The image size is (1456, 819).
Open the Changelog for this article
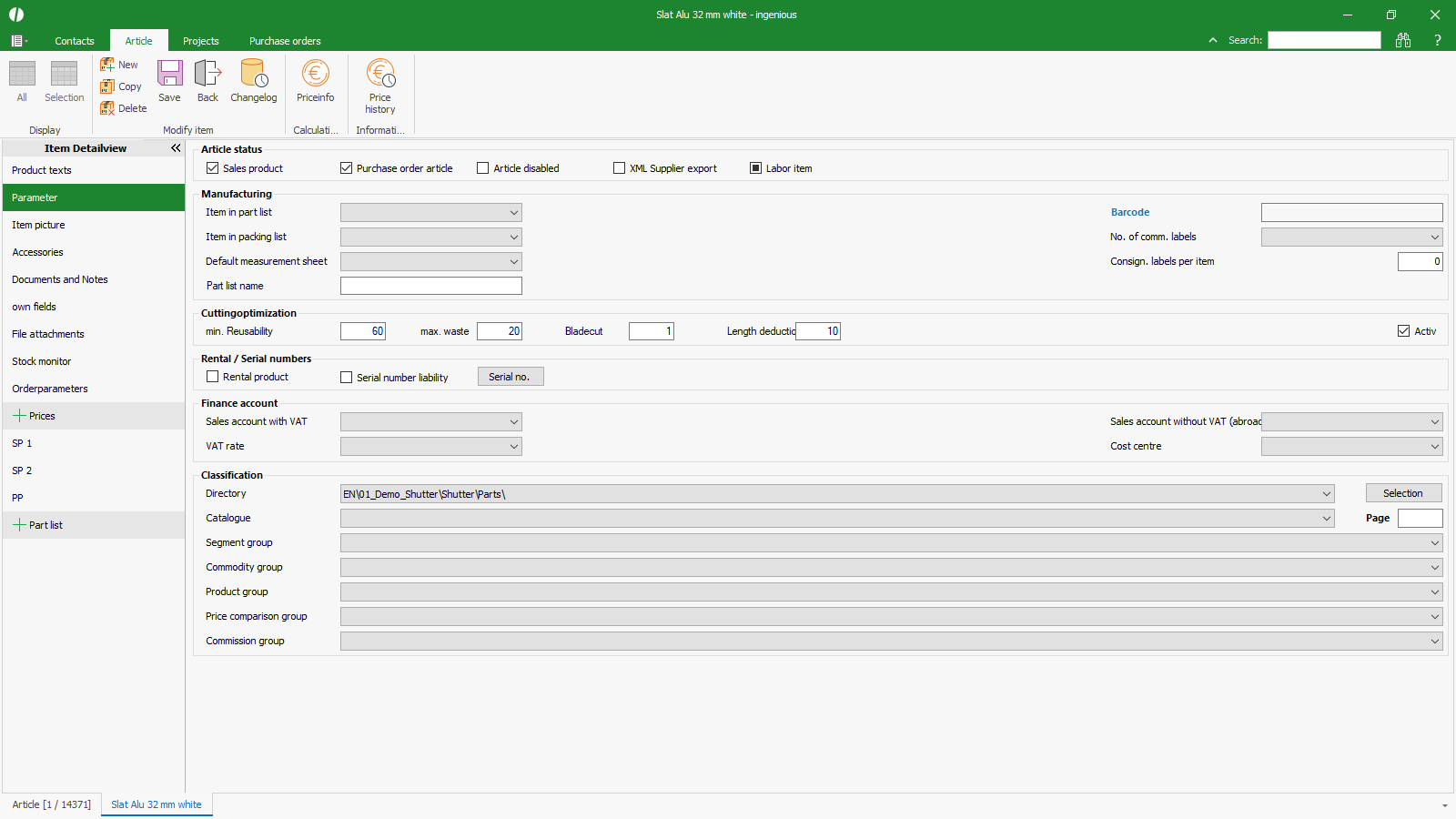(253, 81)
